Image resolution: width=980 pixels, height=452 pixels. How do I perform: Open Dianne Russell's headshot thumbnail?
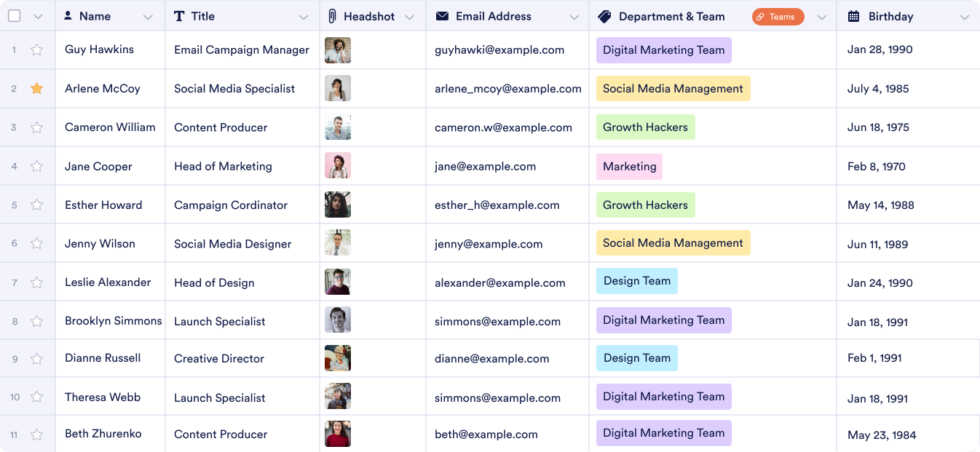pyautogui.click(x=338, y=358)
